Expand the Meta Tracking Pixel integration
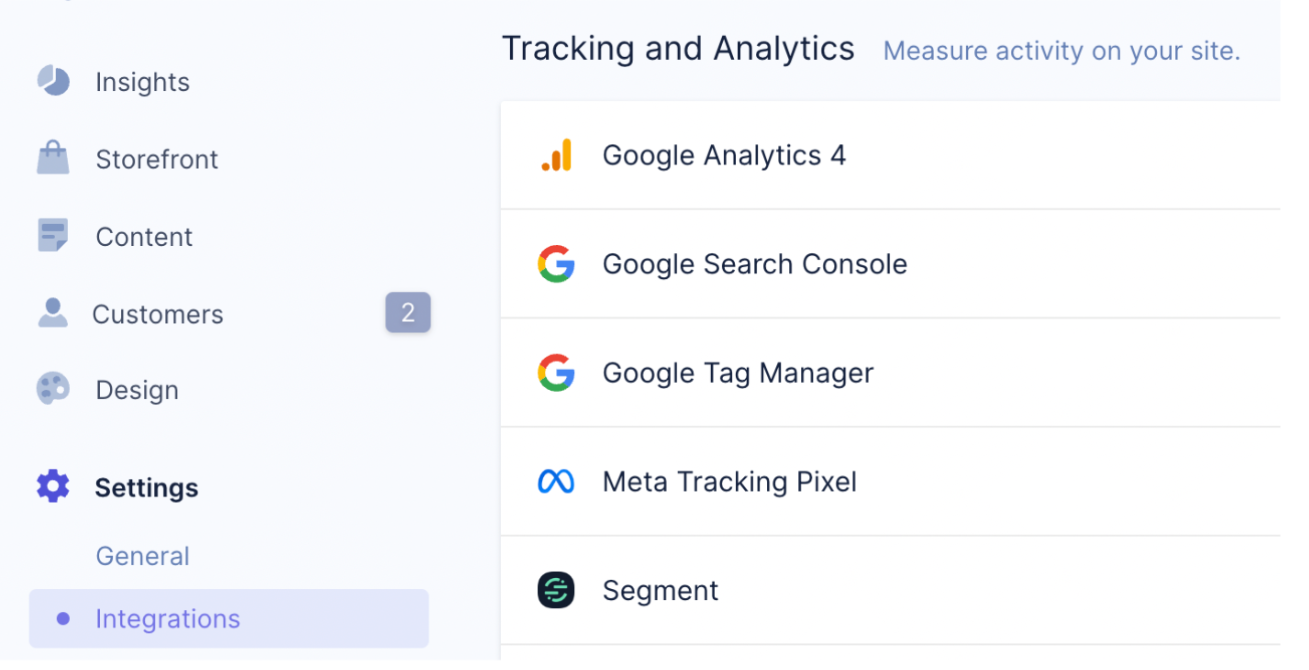Image resolution: width=1309 pixels, height=670 pixels. [729, 481]
